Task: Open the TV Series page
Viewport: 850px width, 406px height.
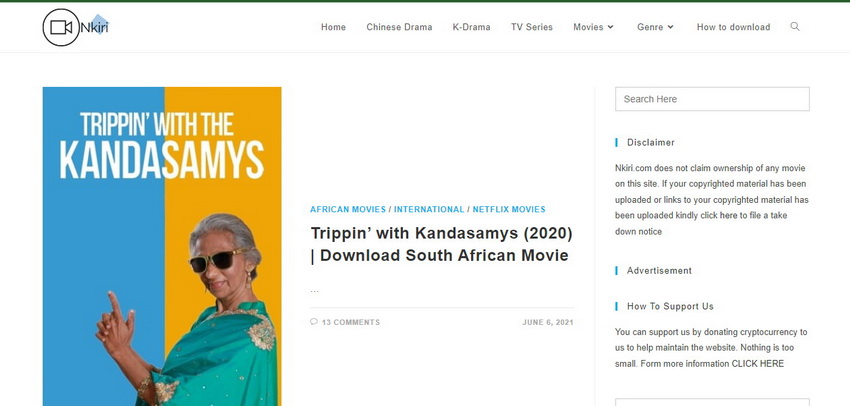Action: pyautogui.click(x=531, y=27)
